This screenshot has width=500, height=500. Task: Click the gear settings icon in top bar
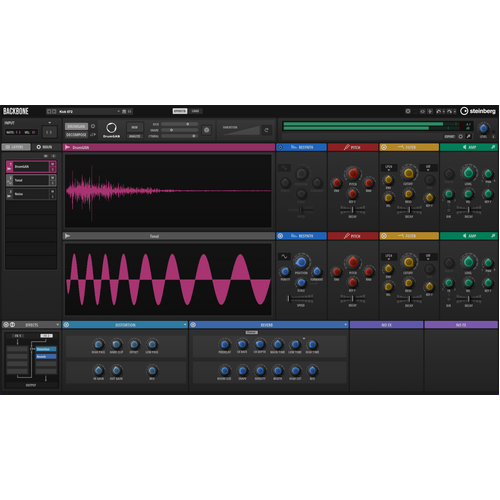(x=408, y=111)
